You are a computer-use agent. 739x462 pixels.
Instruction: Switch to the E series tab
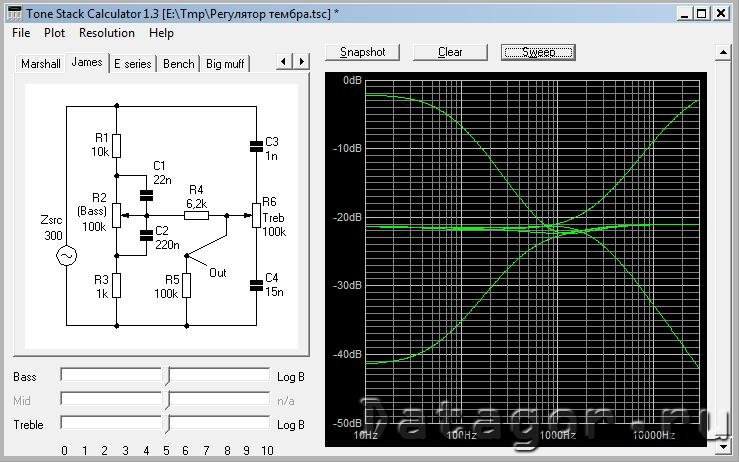(132, 64)
